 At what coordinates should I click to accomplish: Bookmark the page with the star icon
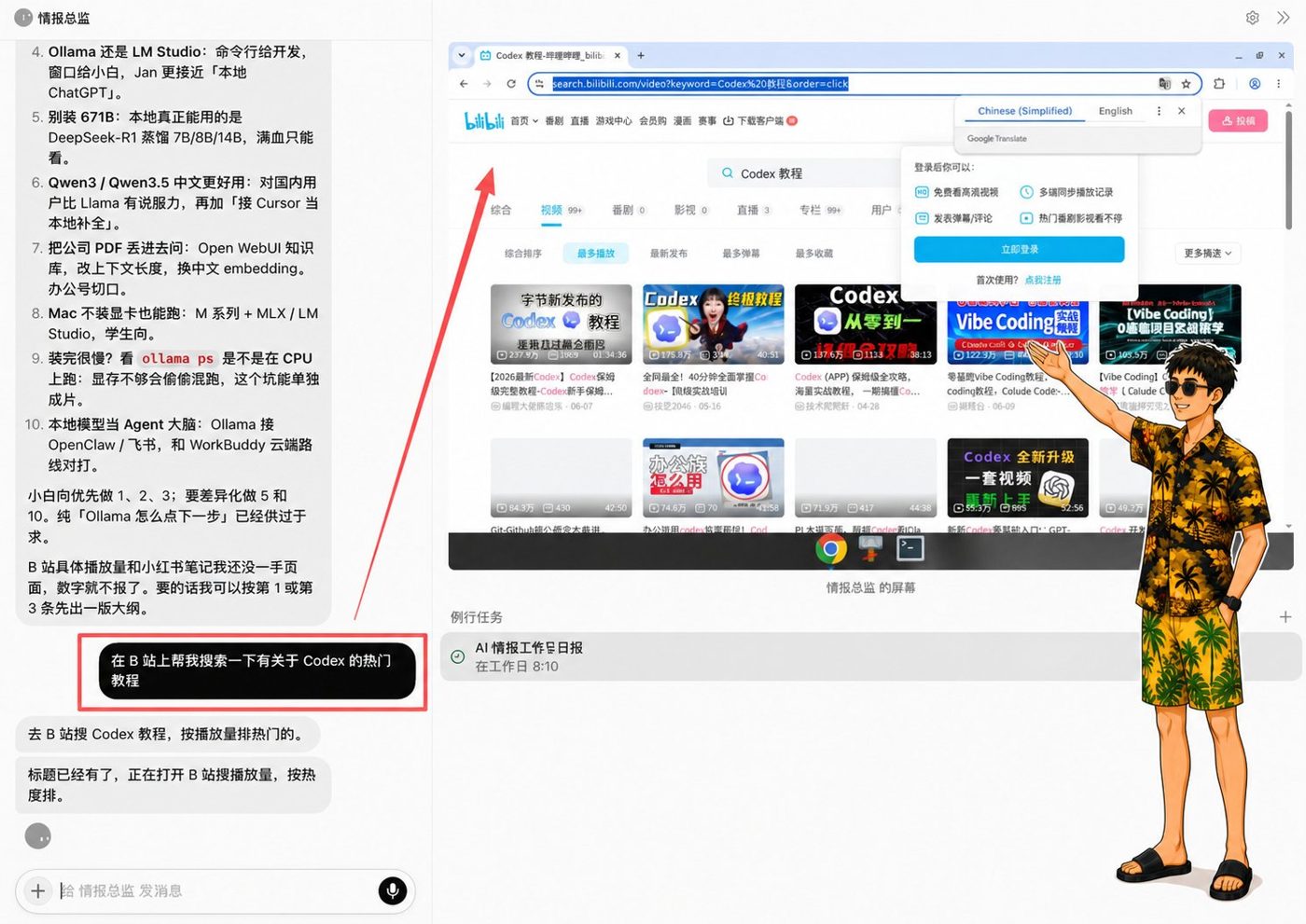click(x=1186, y=84)
